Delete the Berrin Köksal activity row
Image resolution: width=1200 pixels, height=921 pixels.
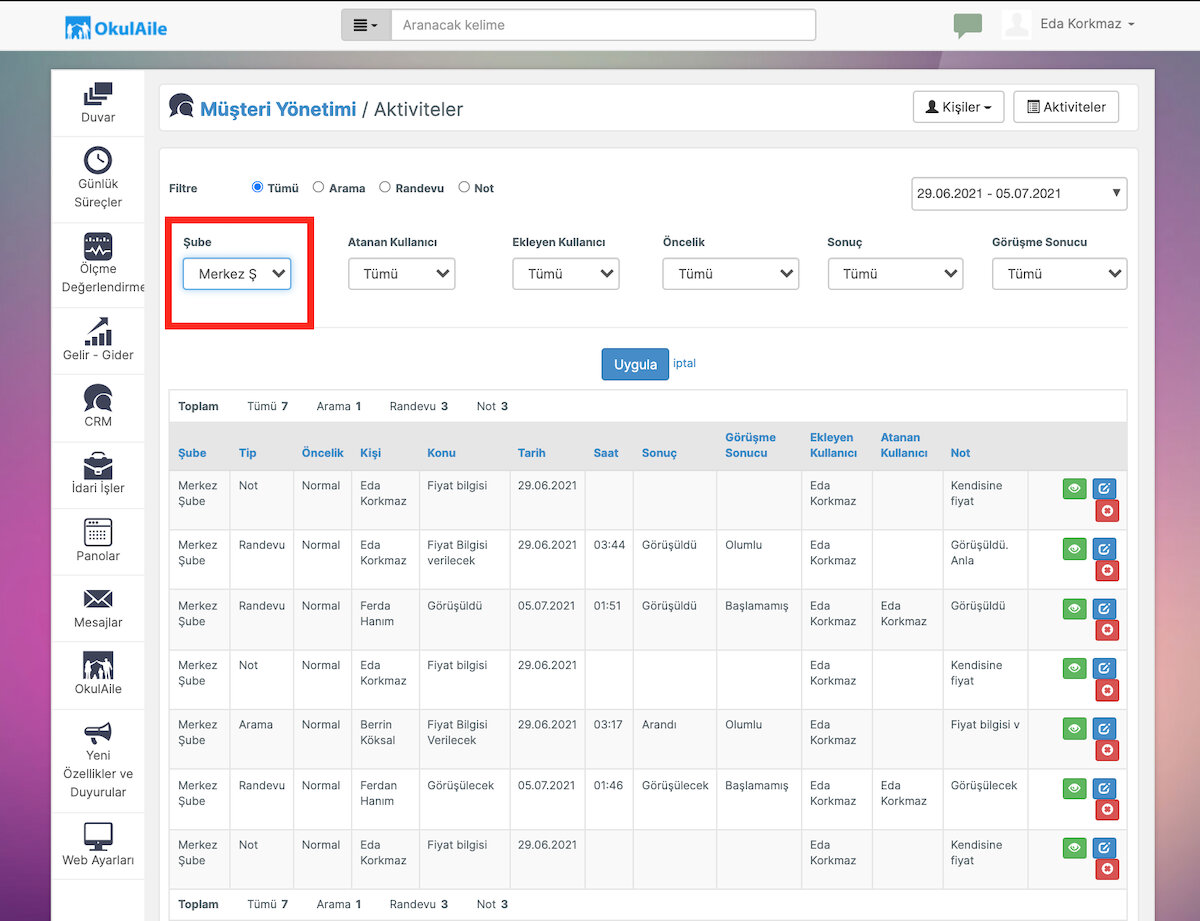pos(1107,750)
